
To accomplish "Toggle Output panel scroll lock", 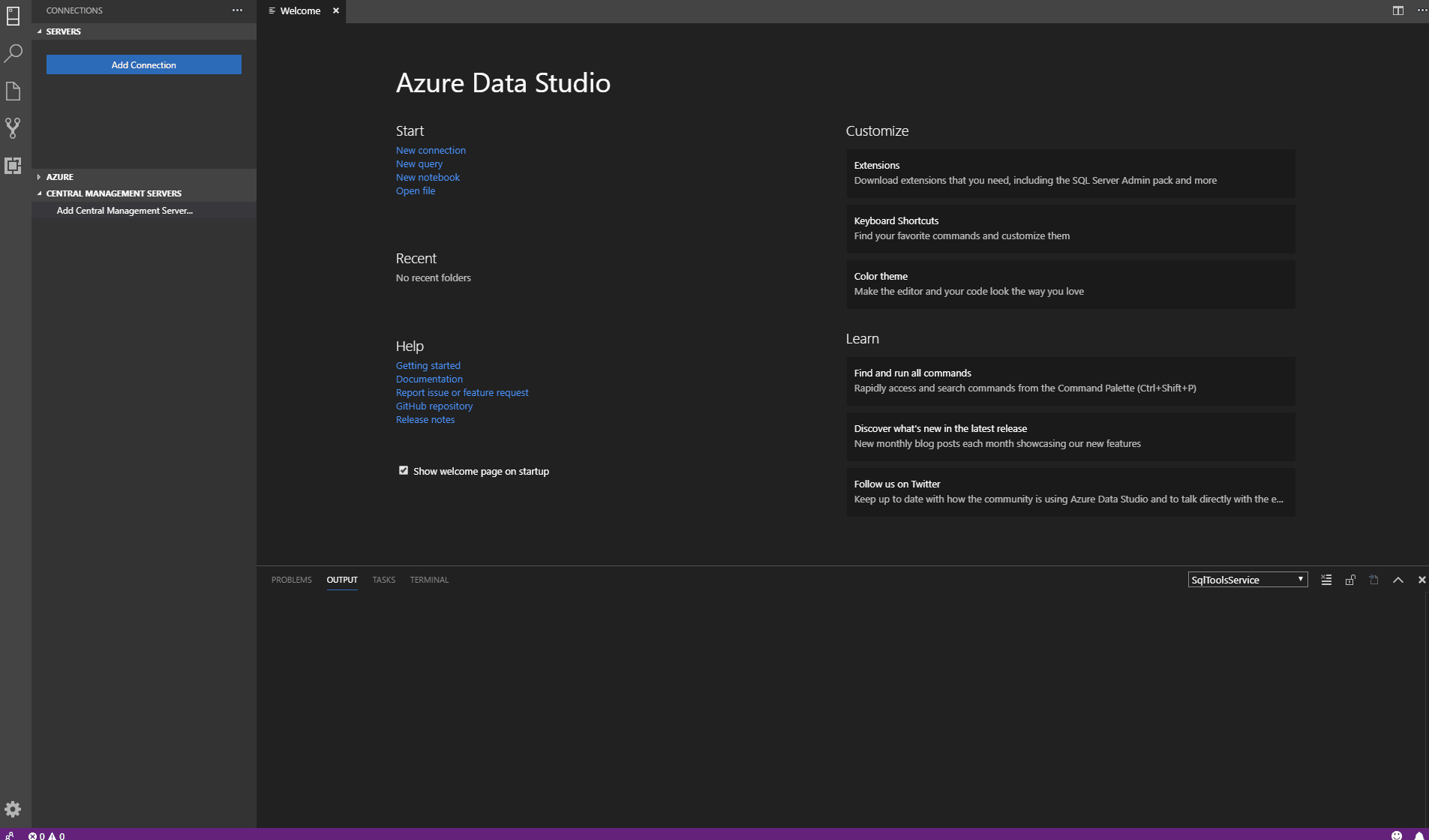I will (x=1349, y=579).
